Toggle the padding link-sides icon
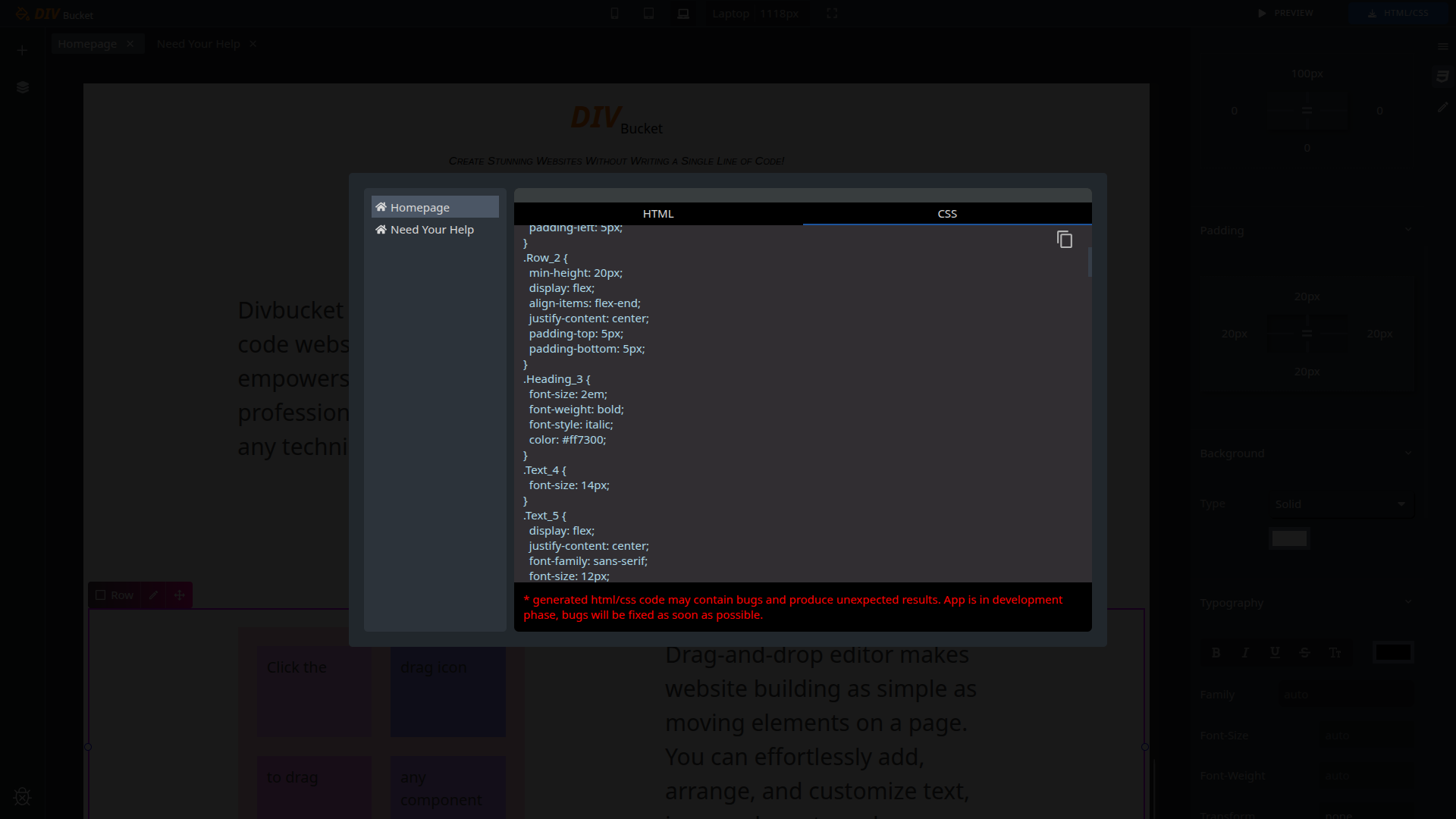 click(x=1307, y=334)
